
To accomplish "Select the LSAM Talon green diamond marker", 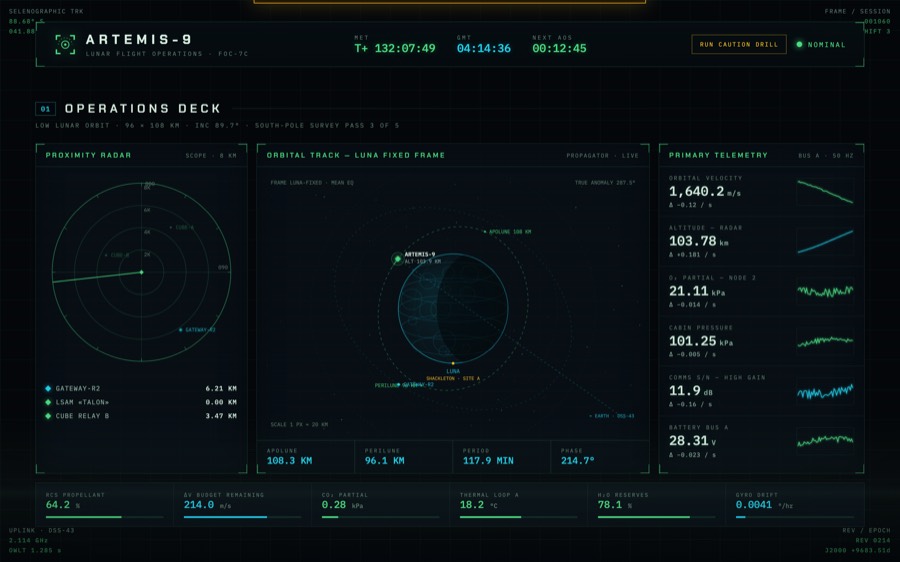I will pyautogui.click(x=48, y=402).
